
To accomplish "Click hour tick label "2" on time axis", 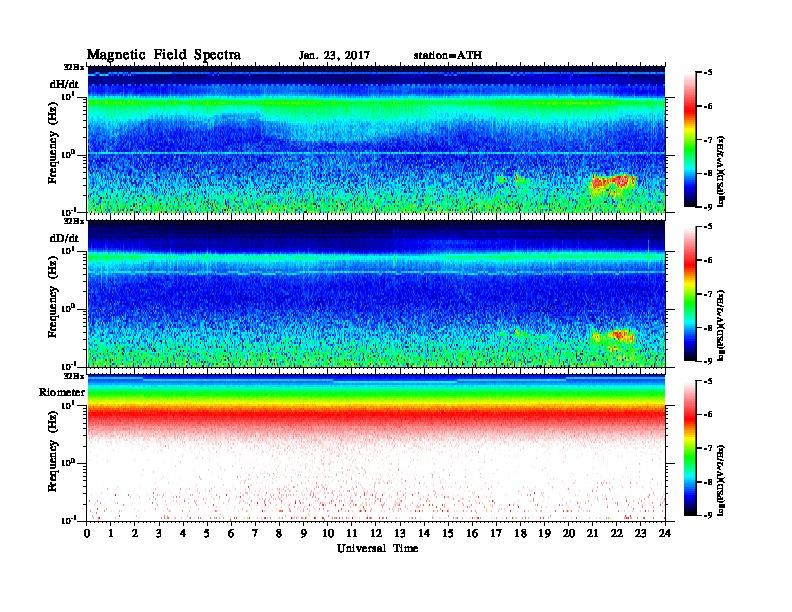I will 135,534.
